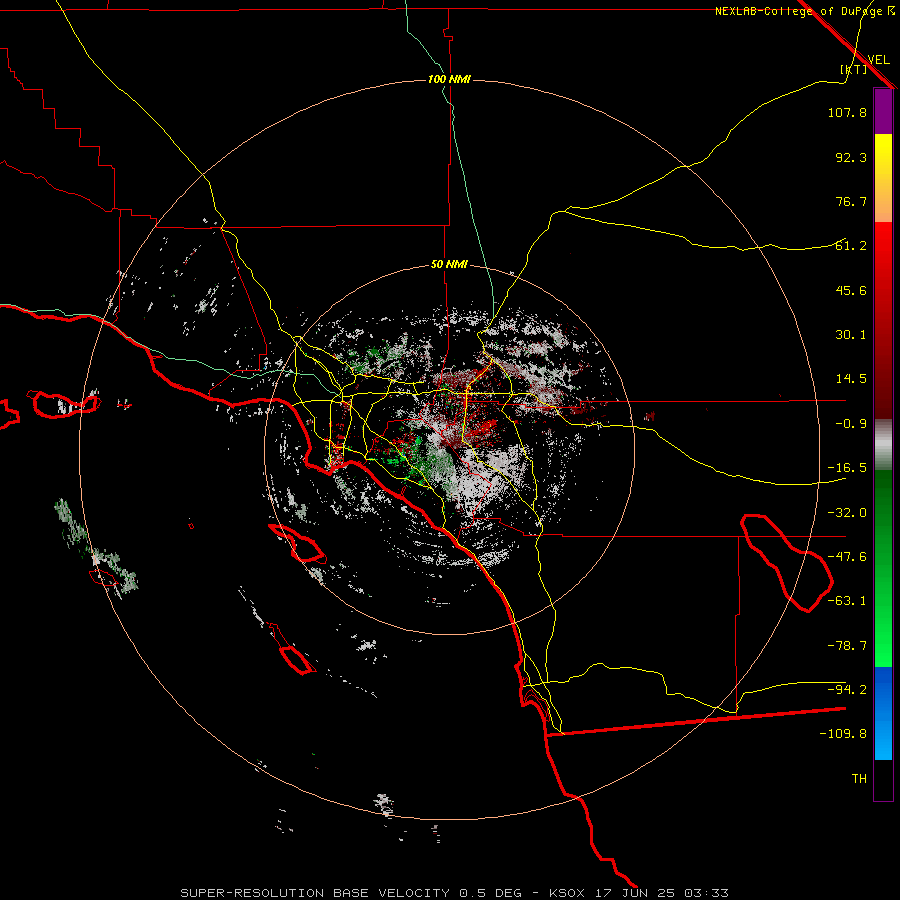Click the -32.0 value on velocity scale
Viewport: 900px width, 900px height.
[847, 513]
